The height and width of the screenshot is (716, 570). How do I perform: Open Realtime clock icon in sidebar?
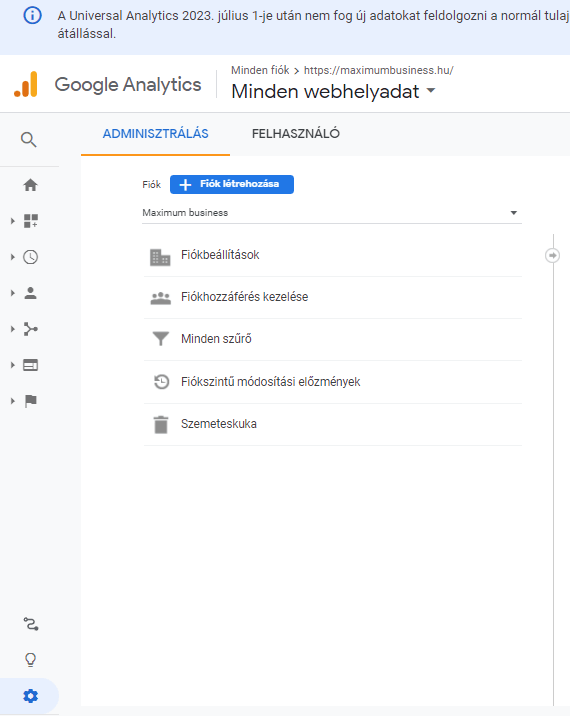31,257
